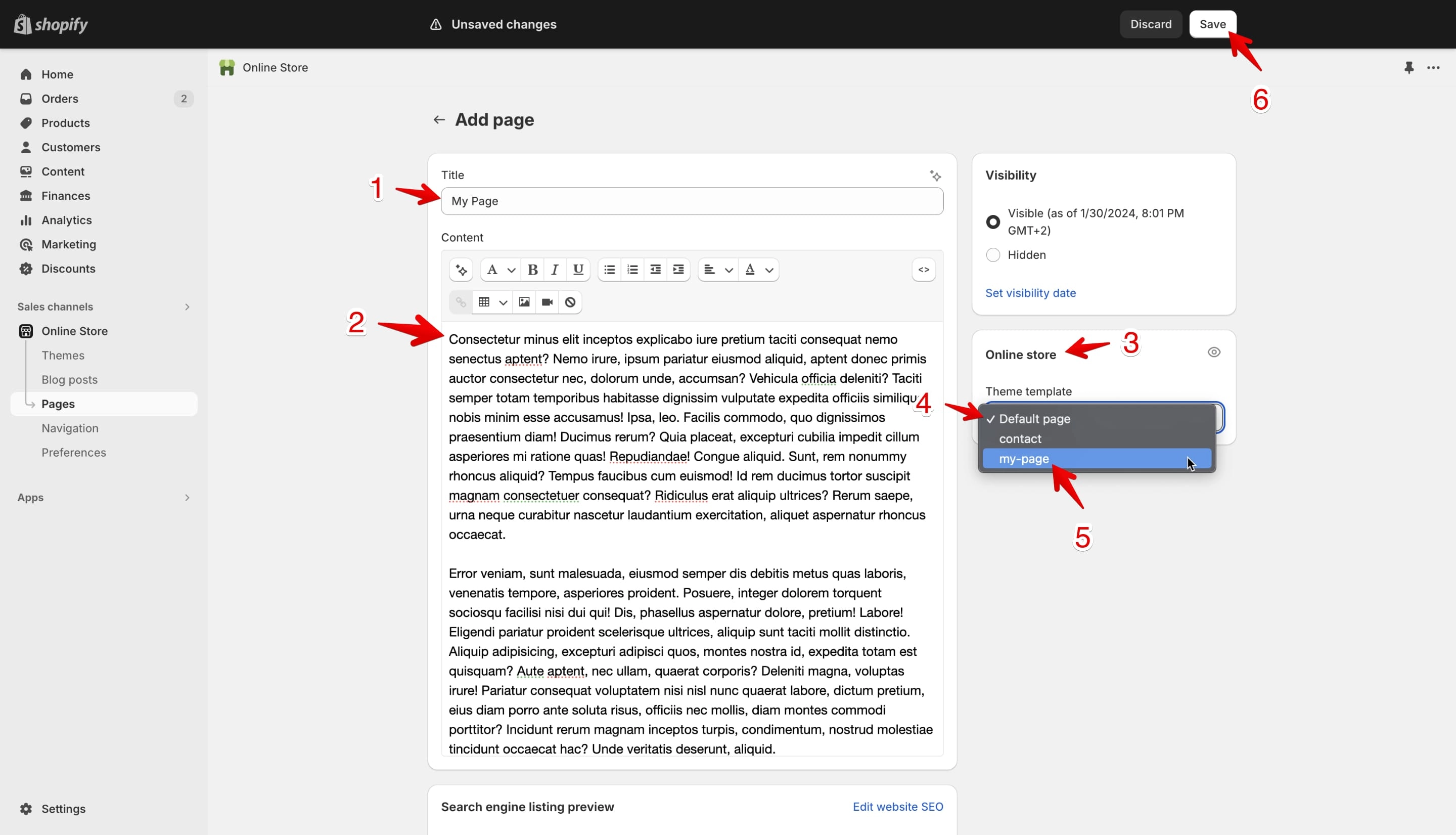Expand Sales channels section
1456x835 pixels.
[187, 307]
